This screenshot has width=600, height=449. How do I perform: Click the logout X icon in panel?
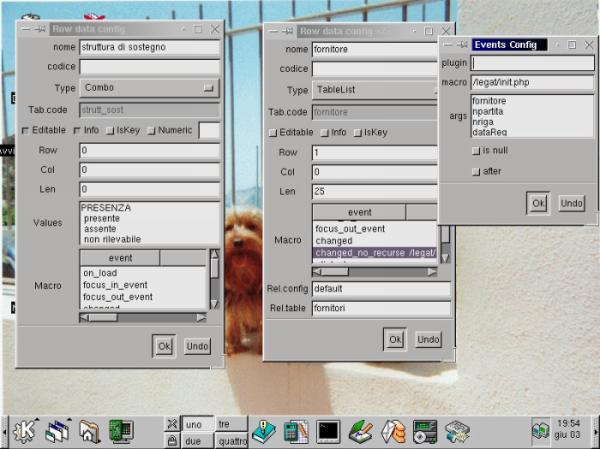[172, 423]
